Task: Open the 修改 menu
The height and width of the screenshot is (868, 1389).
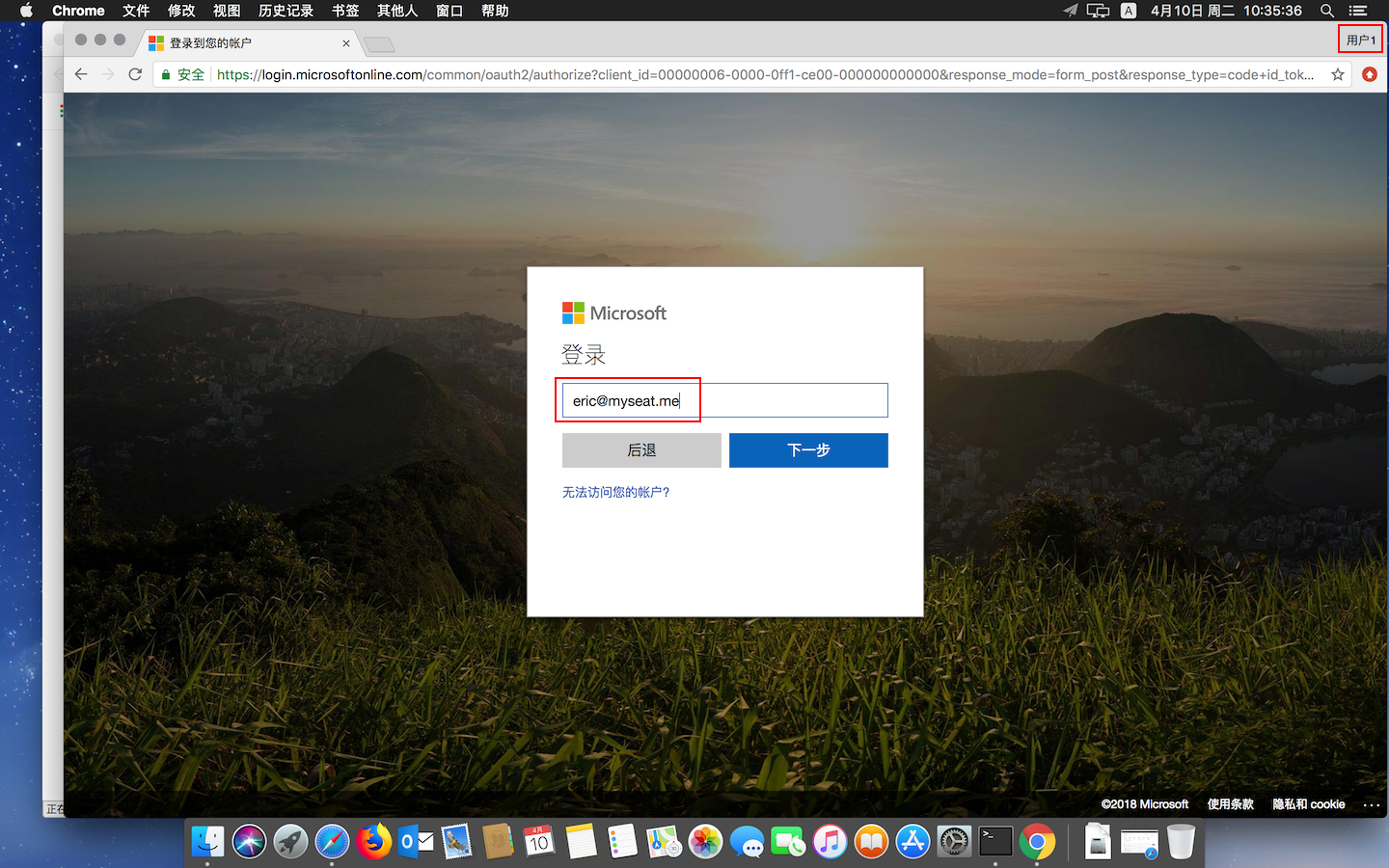Action: pyautogui.click(x=181, y=11)
